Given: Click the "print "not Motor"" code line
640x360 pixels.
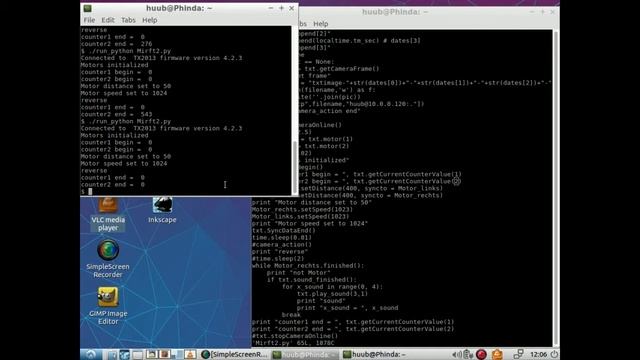Looking at the screenshot, I should (x=298, y=273).
